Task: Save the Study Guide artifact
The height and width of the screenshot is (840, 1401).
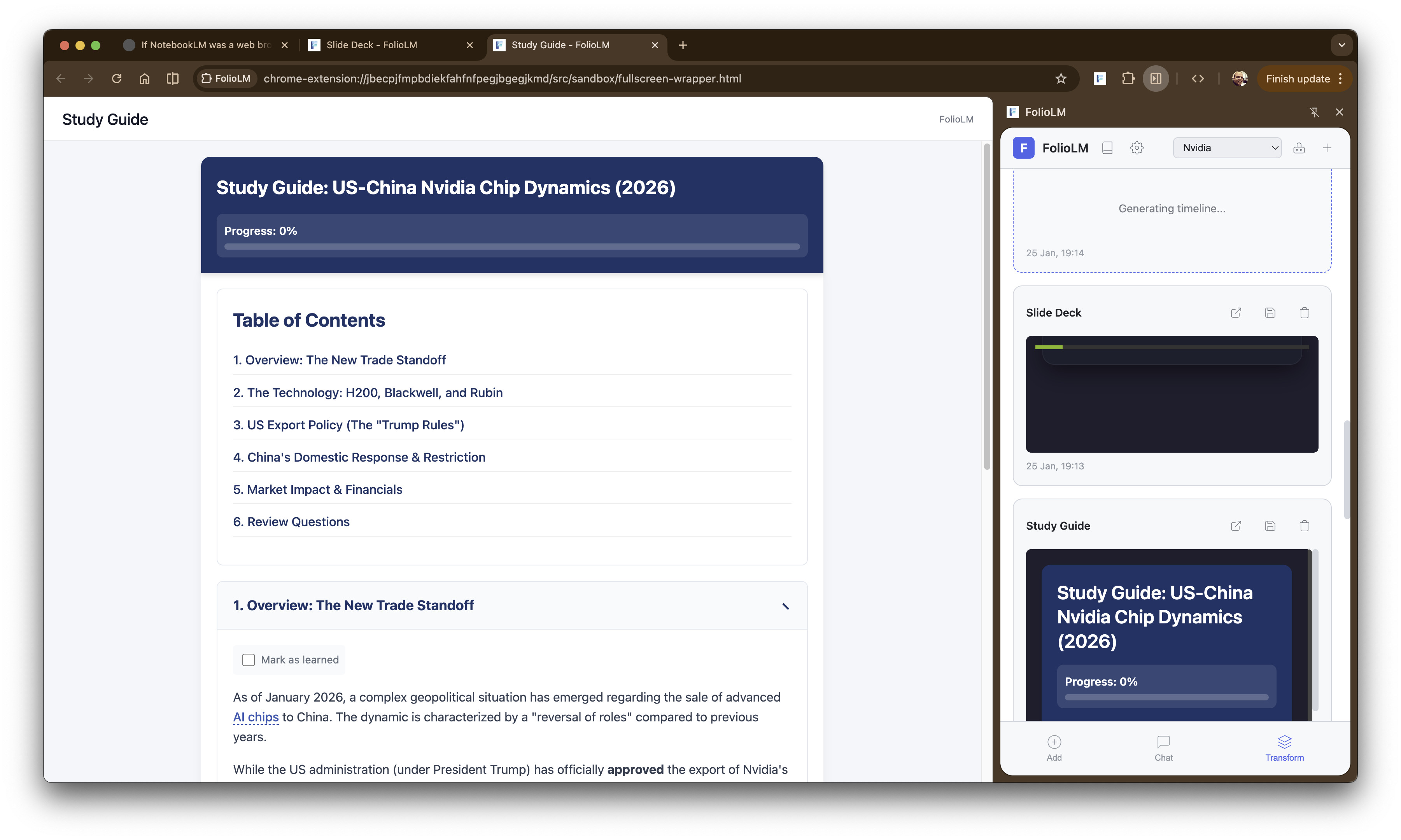Action: pos(1270,525)
